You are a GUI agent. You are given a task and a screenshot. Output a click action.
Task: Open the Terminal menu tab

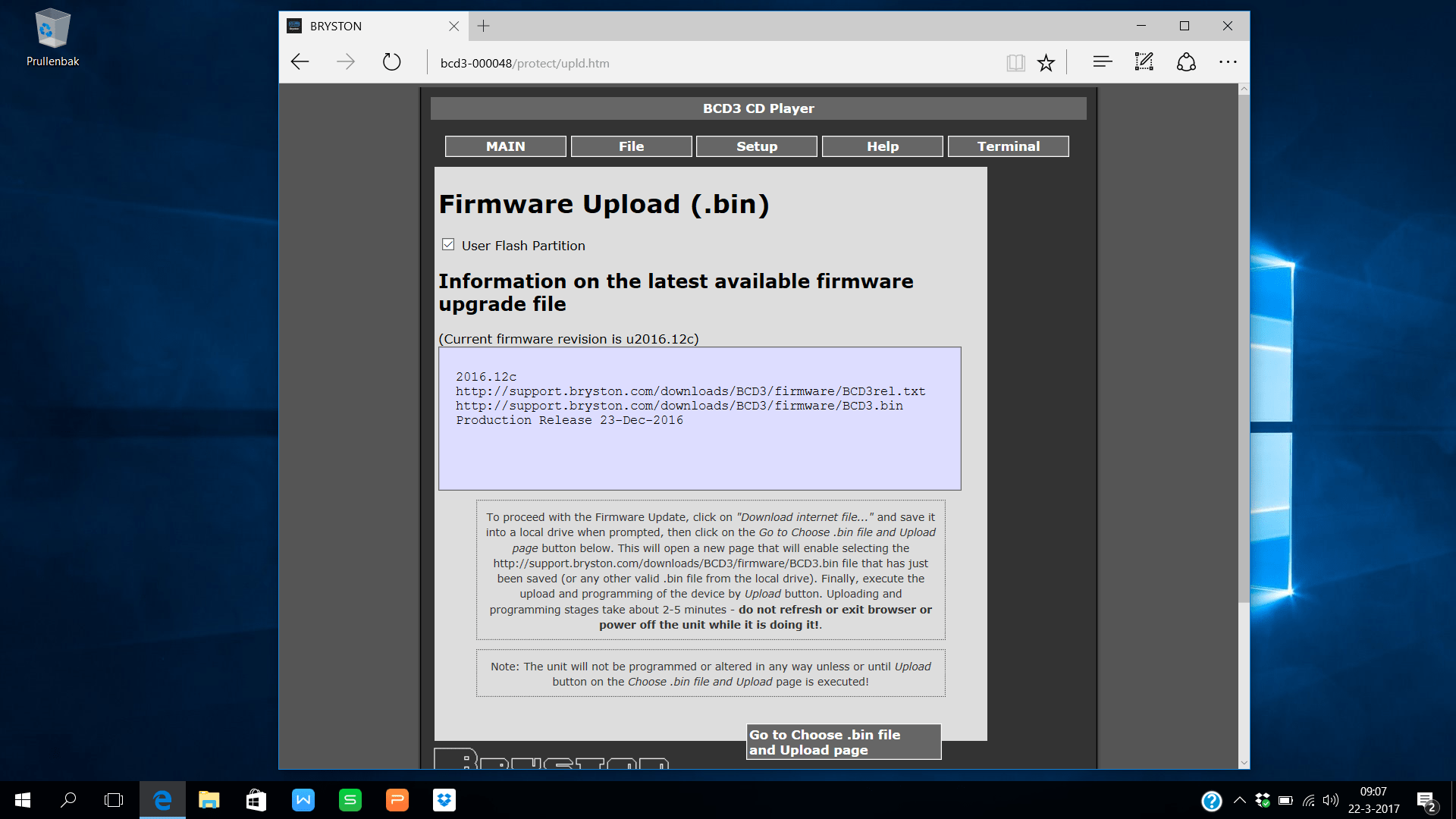pyautogui.click(x=1008, y=146)
